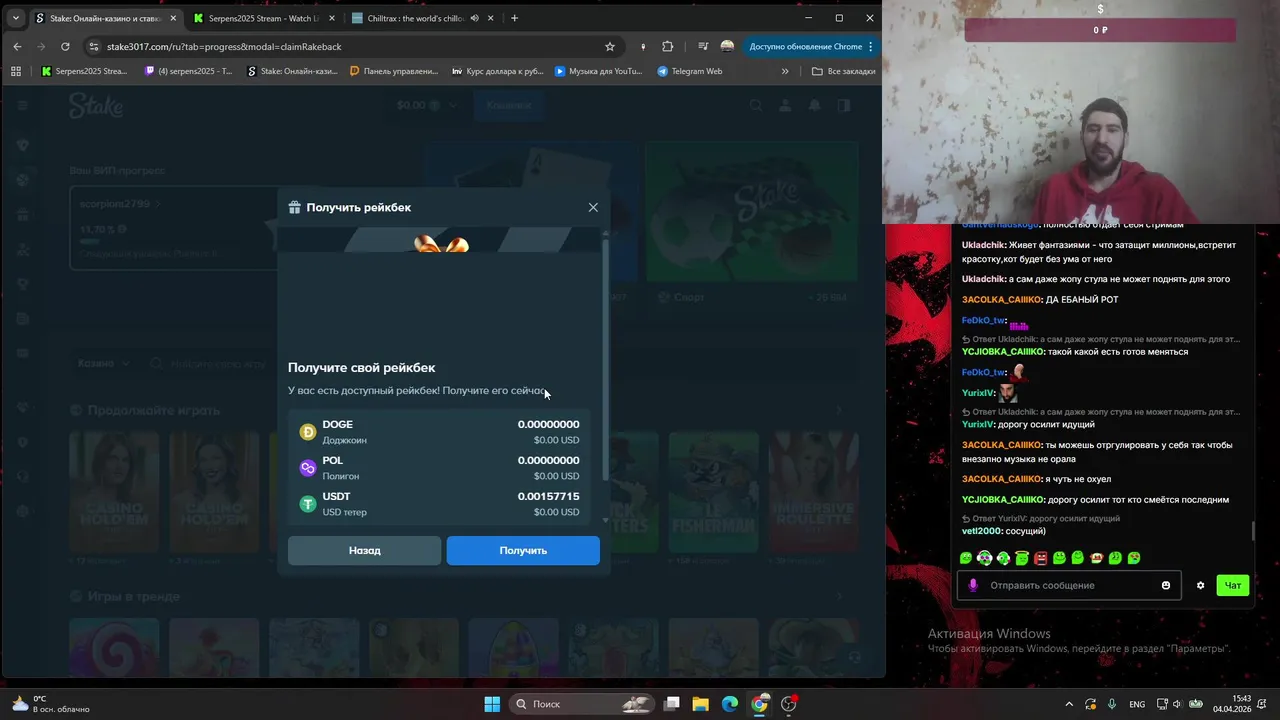Click the gift icon beside Получить рейкбек title

click(x=294, y=207)
